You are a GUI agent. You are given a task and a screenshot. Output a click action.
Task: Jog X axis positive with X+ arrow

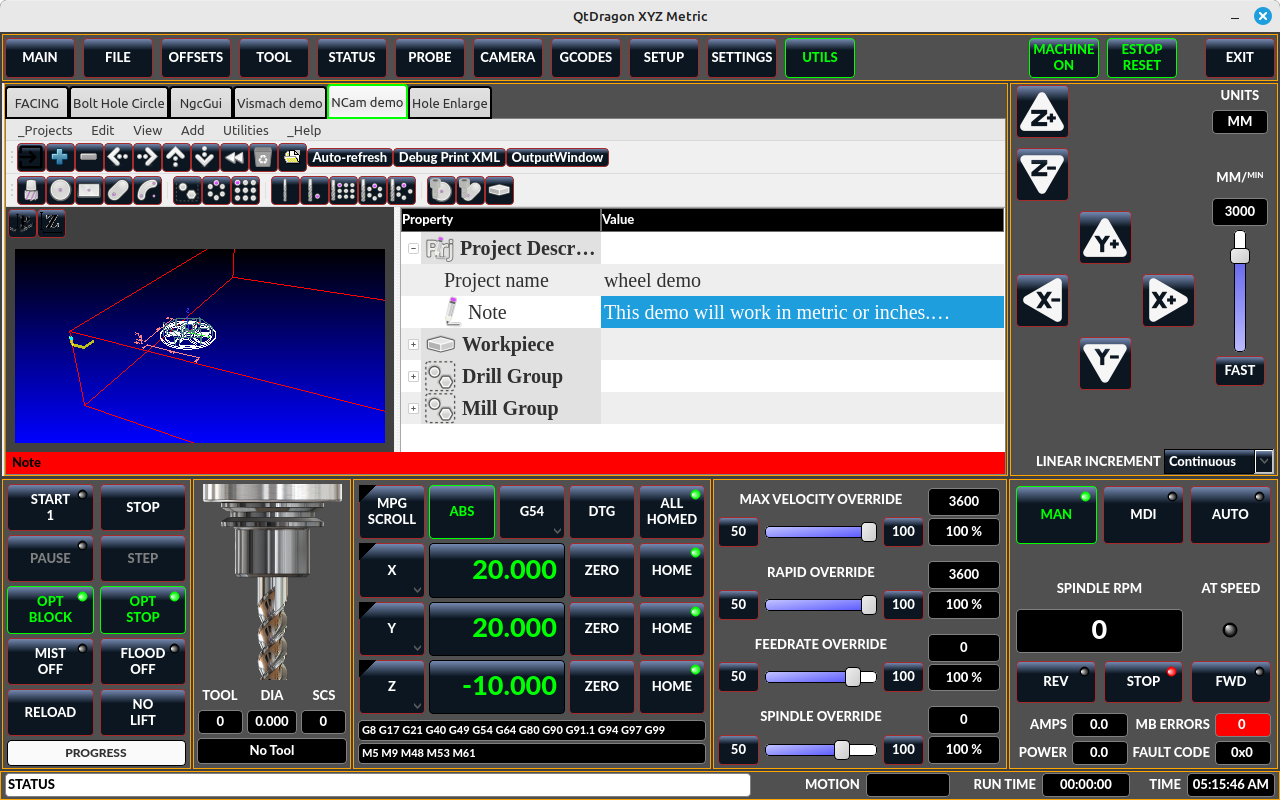(1169, 300)
